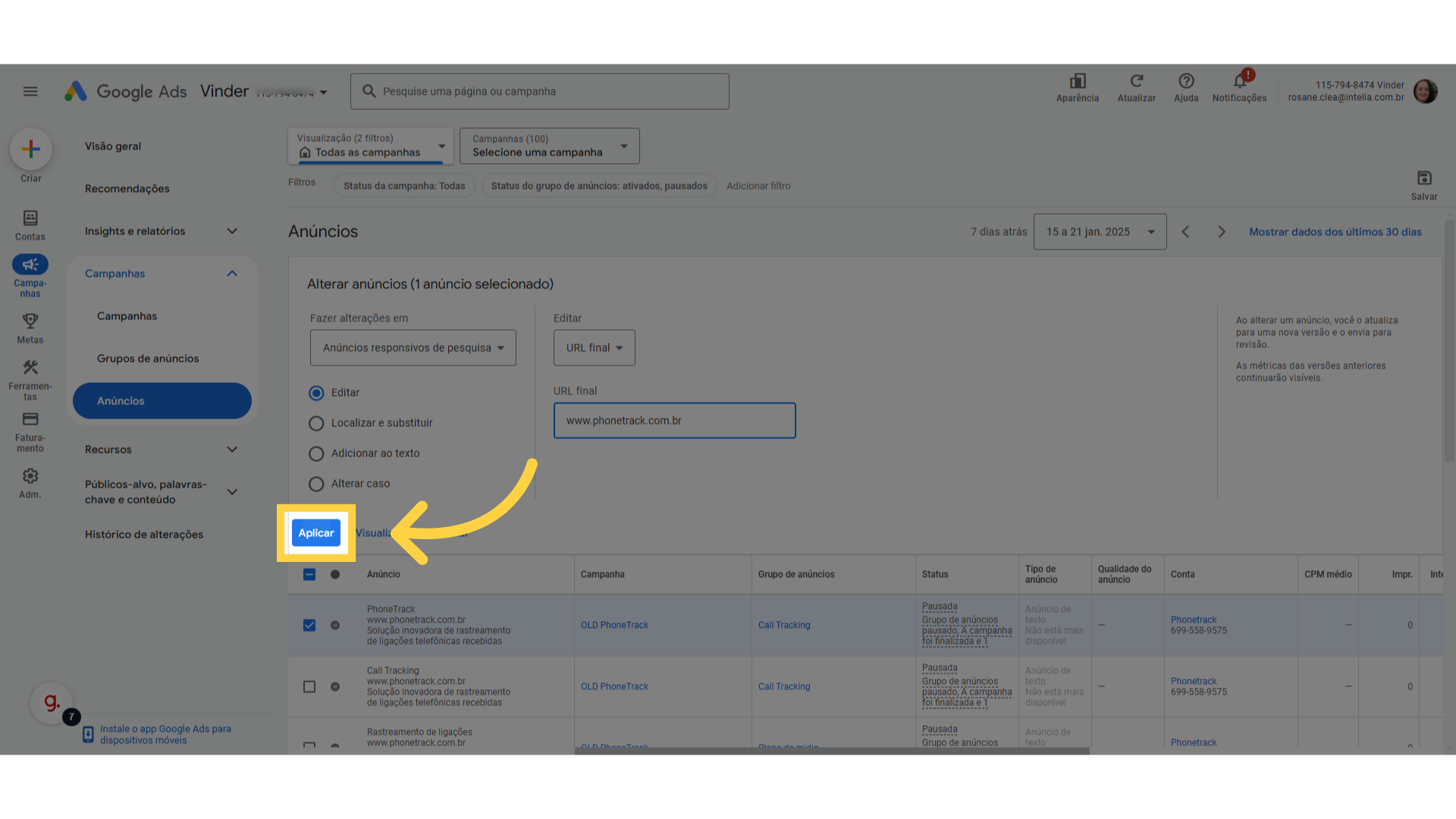Click status icon of second Call Tracking ad
This screenshot has height=819, width=1456.
point(335,687)
